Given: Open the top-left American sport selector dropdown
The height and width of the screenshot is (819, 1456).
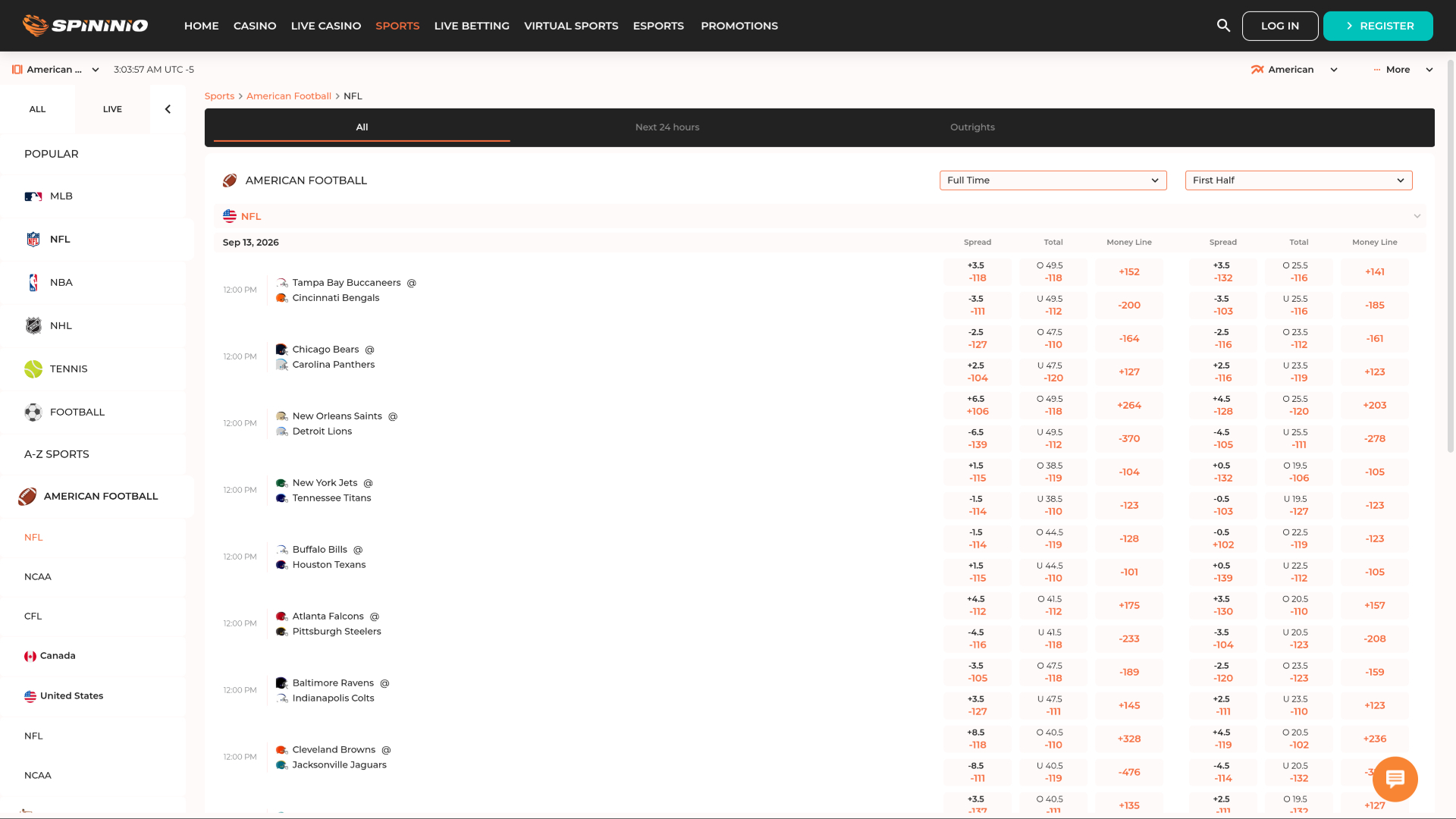Looking at the screenshot, I should pyautogui.click(x=56, y=70).
